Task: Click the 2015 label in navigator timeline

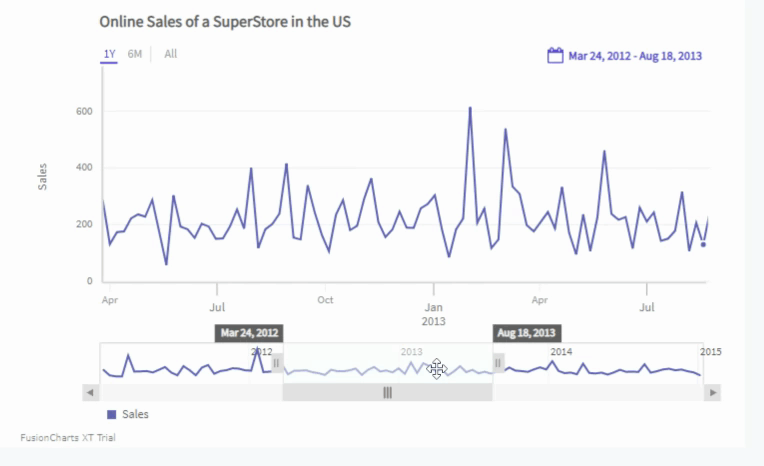Action: coord(710,352)
